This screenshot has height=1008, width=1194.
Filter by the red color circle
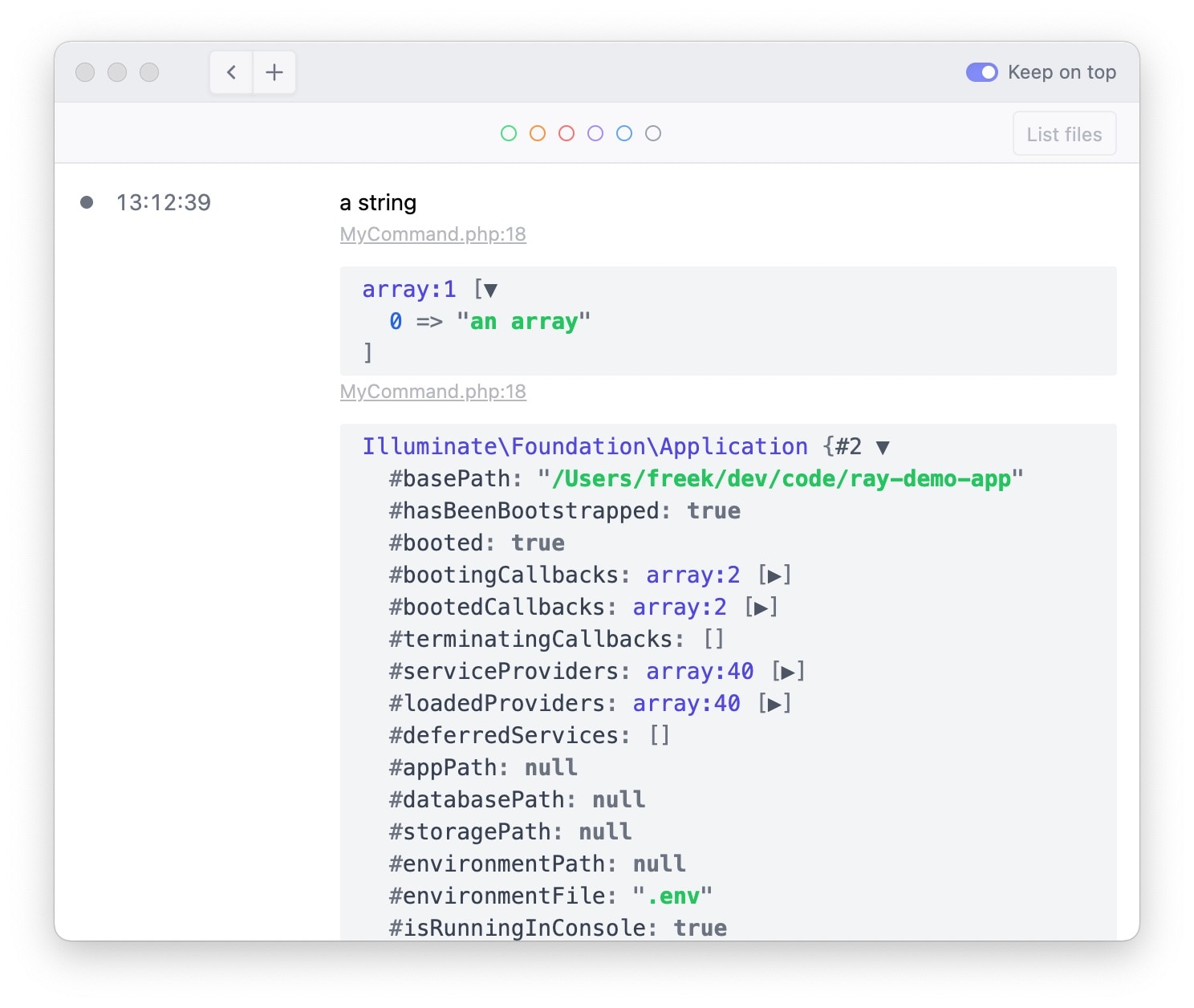click(567, 133)
